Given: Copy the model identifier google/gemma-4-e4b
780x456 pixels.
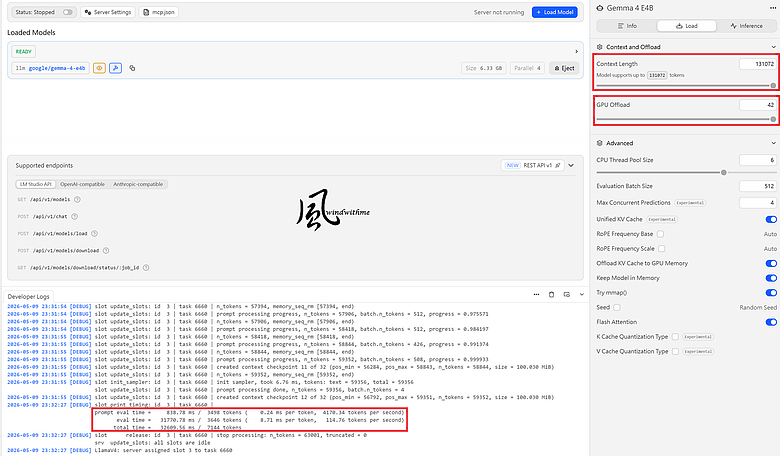Looking at the screenshot, I should [132, 68].
